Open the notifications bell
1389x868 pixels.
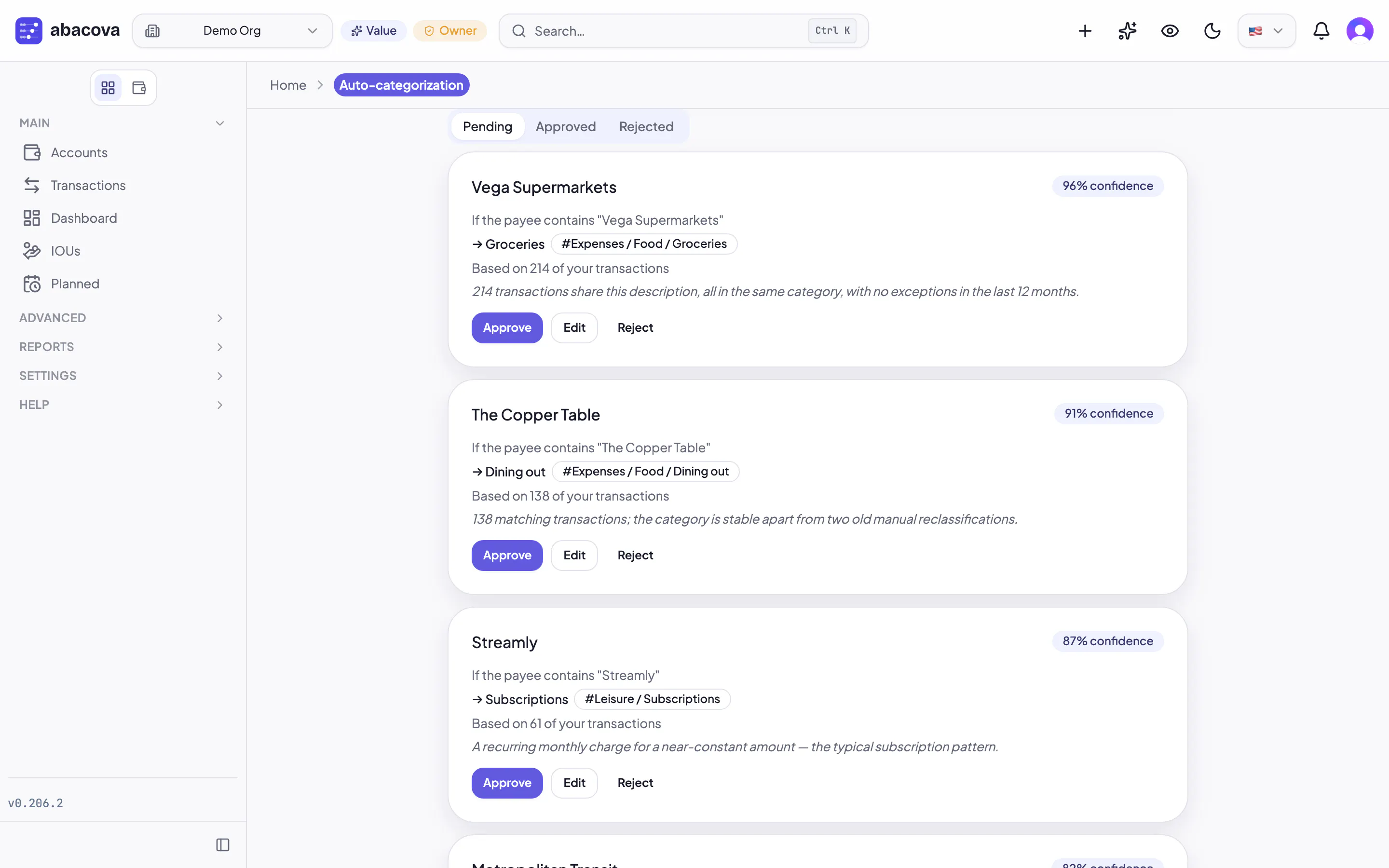tap(1321, 31)
